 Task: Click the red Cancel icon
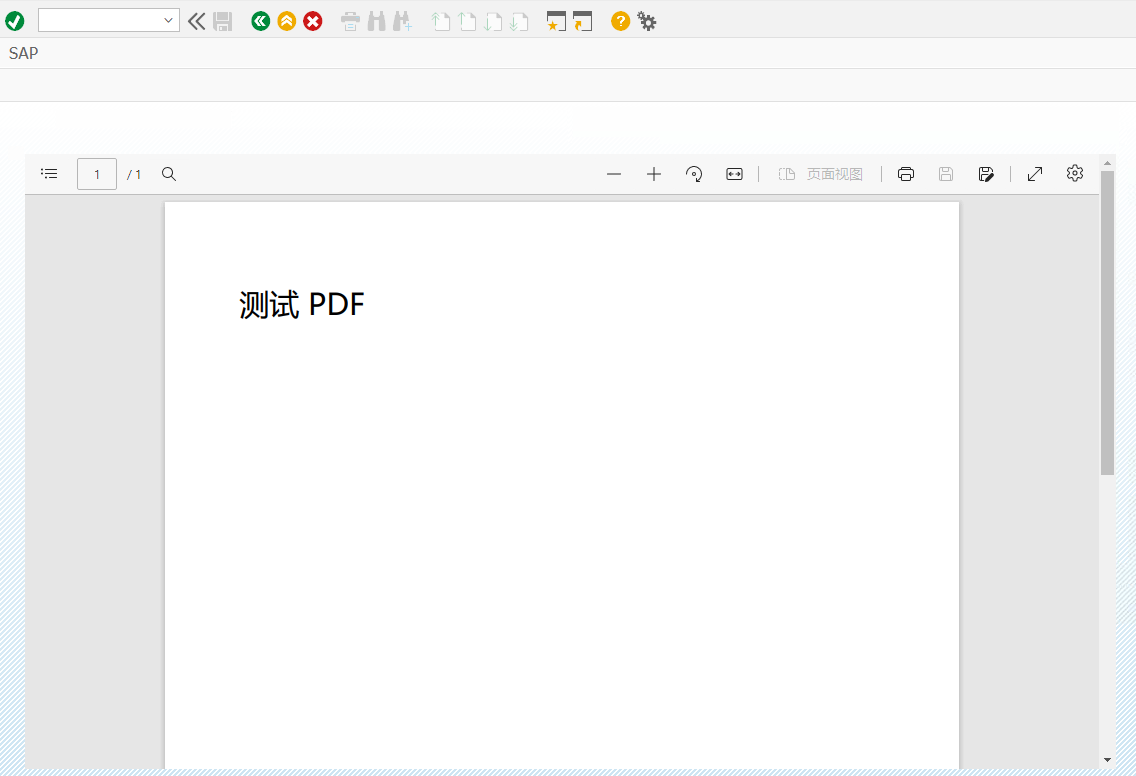point(313,21)
